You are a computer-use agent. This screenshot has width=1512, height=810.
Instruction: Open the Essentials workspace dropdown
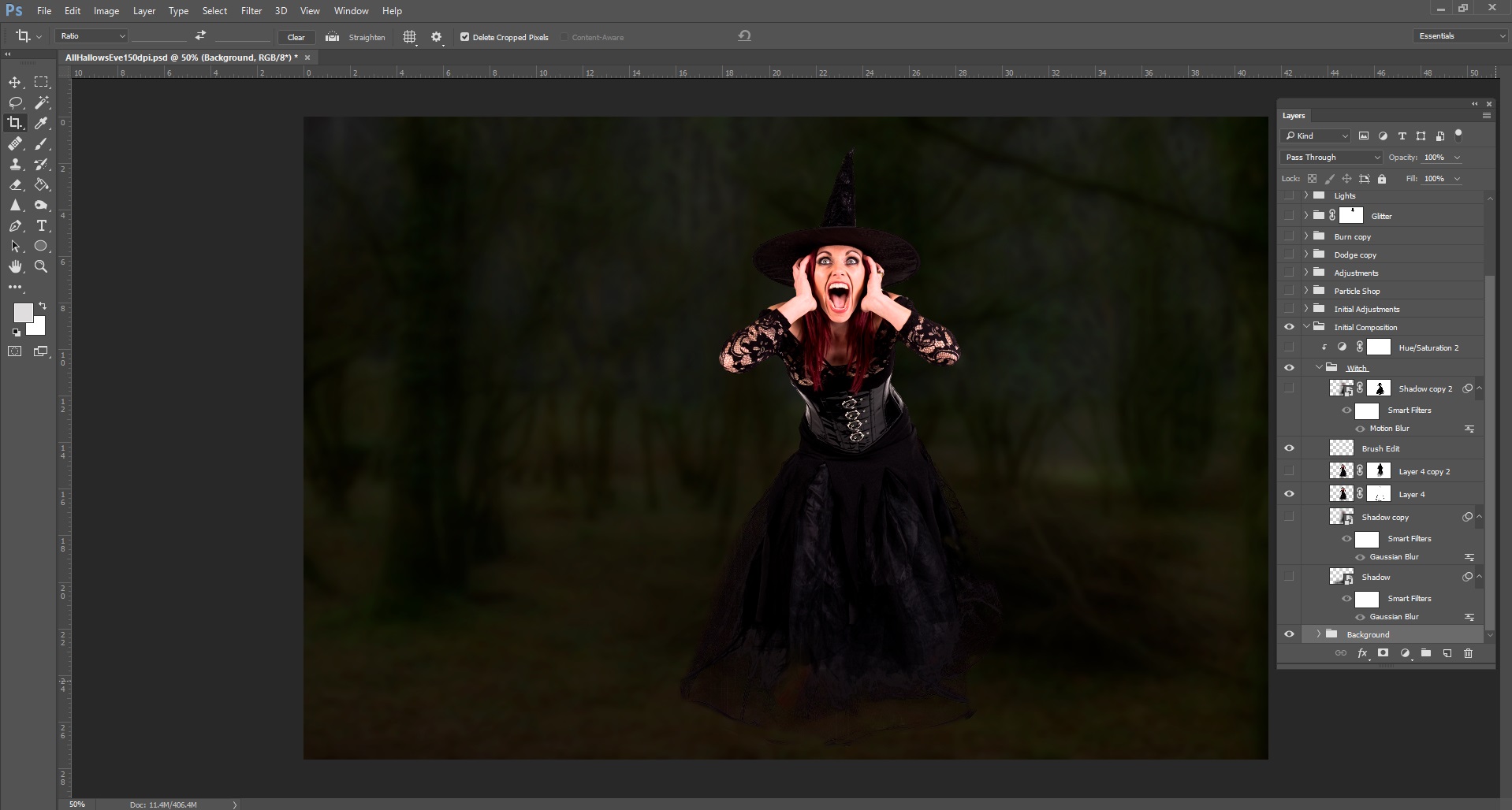(x=1461, y=36)
